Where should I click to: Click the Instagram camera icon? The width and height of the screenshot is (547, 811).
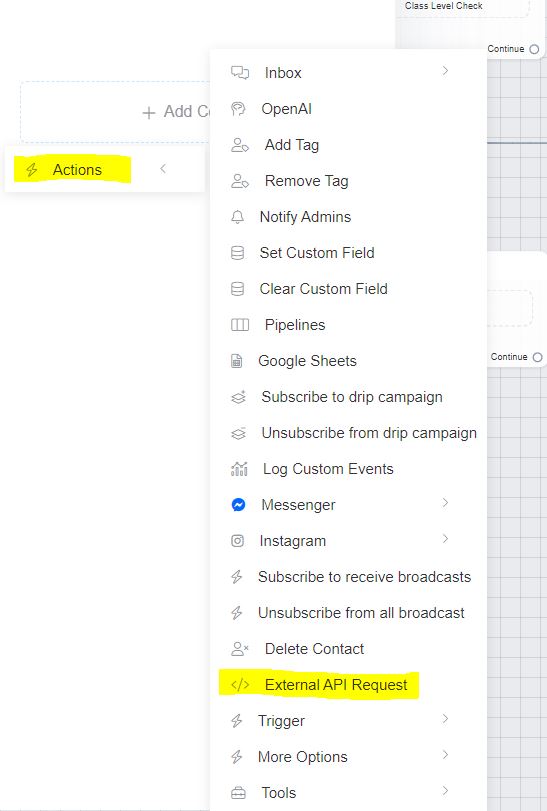point(237,541)
